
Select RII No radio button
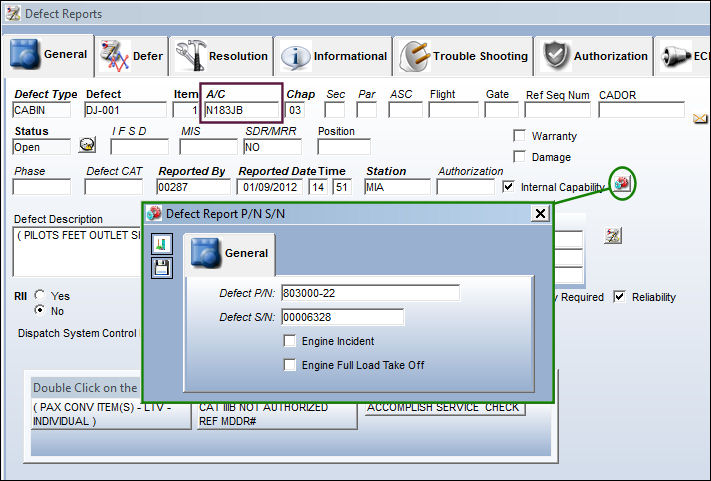40,310
